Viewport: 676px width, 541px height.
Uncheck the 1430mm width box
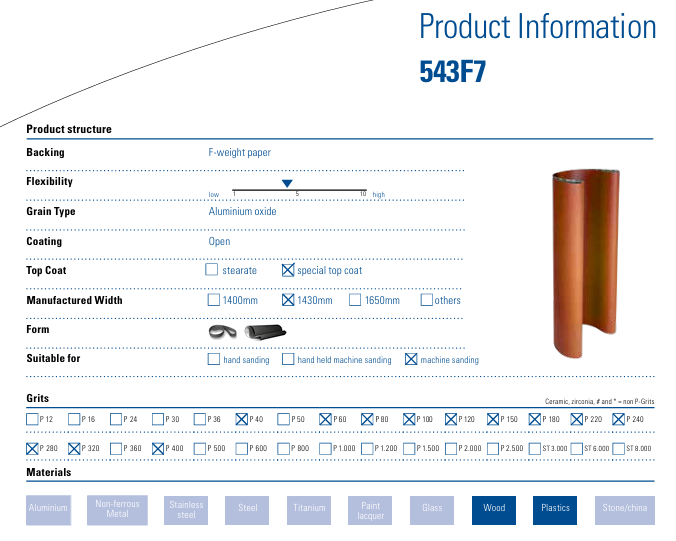288,300
